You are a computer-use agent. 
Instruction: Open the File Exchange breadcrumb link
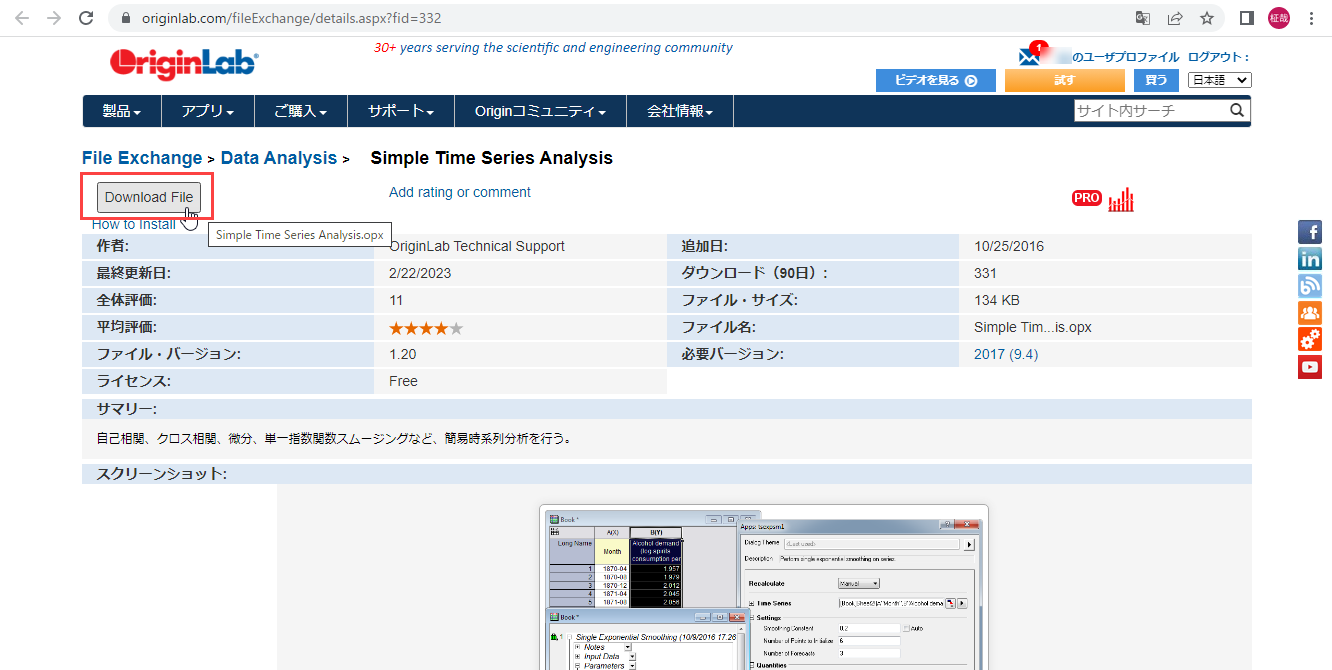tap(142, 158)
